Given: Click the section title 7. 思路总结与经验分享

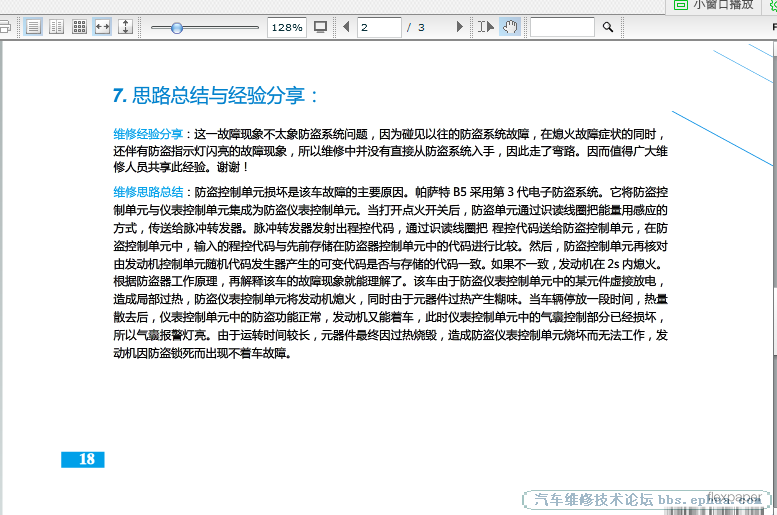Looking at the screenshot, I should click(215, 95).
